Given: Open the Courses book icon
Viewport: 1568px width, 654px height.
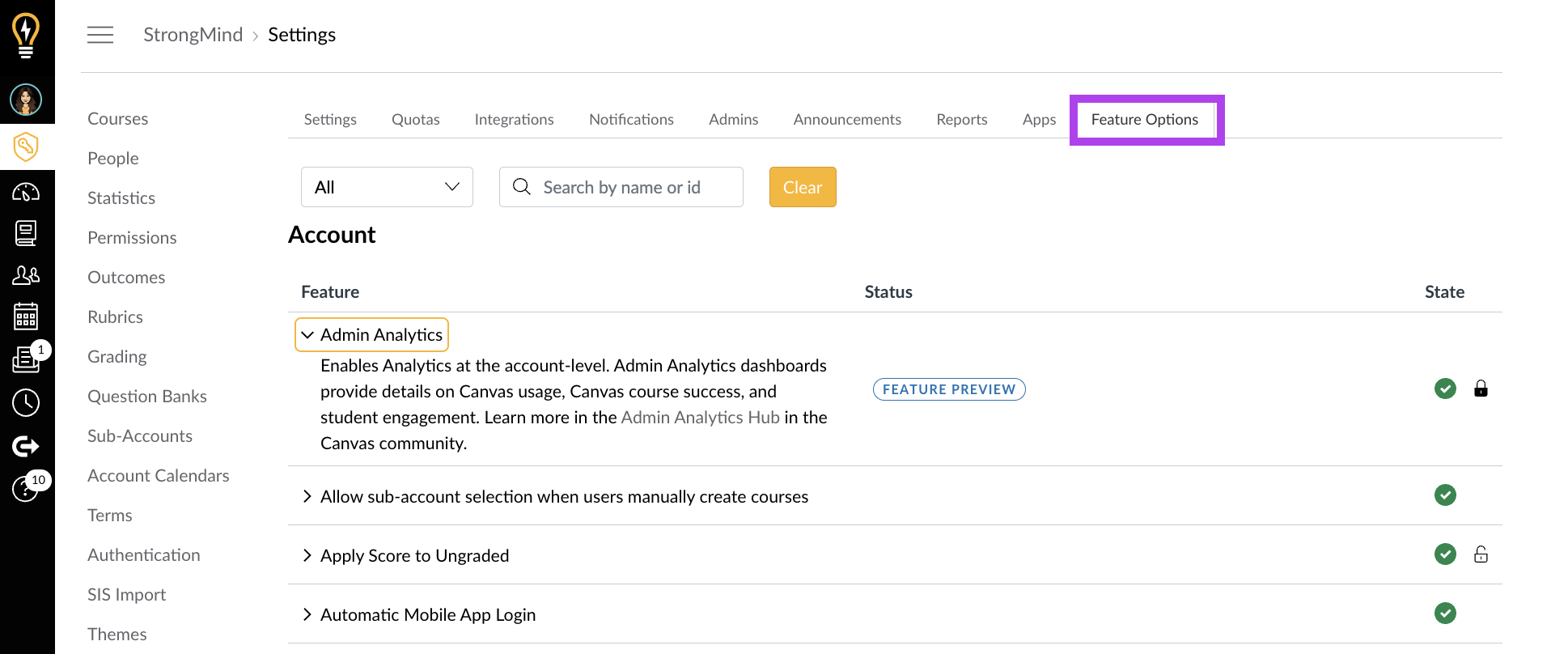Looking at the screenshot, I should coord(26,233).
